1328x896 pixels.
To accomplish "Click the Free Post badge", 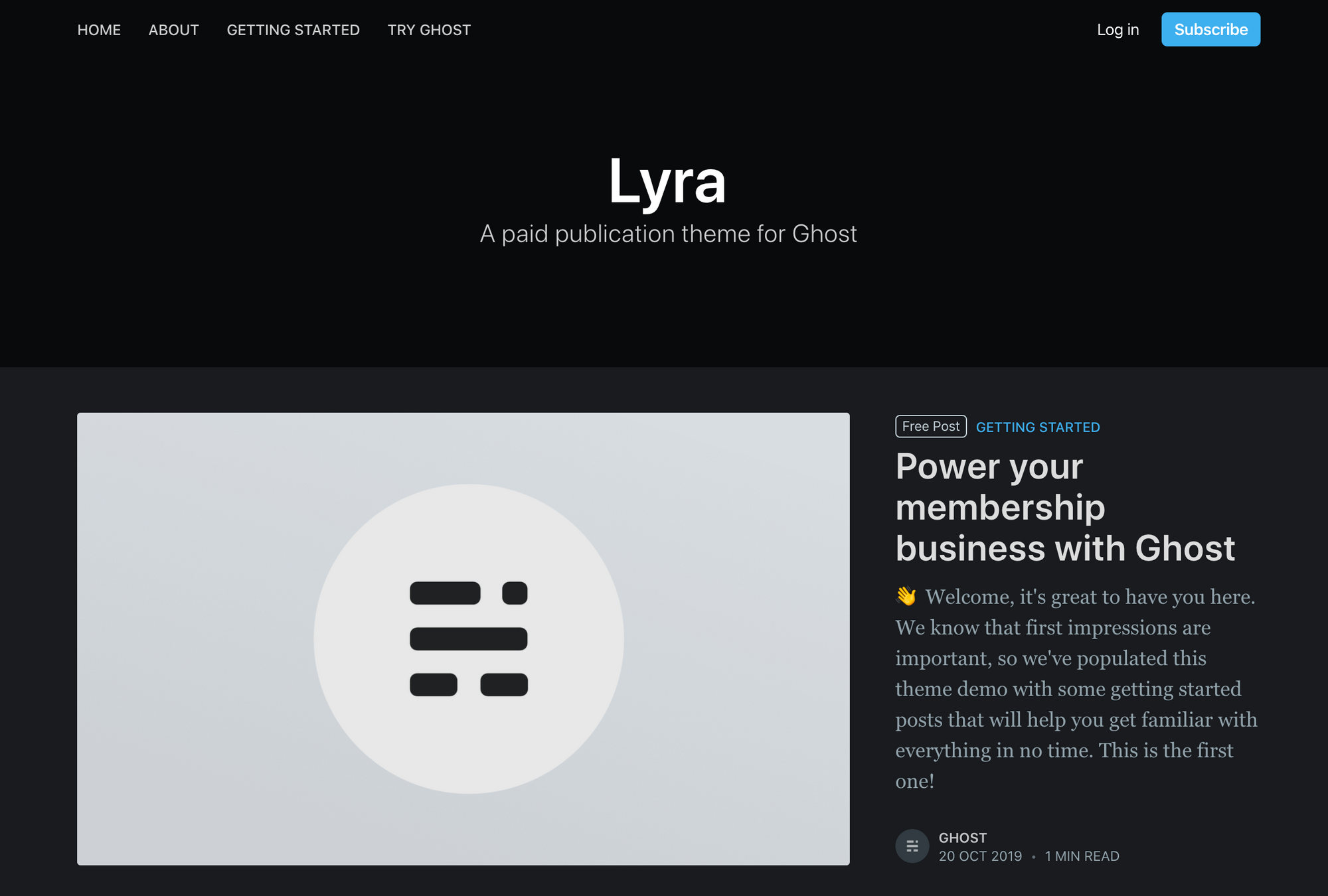I will pos(930,426).
